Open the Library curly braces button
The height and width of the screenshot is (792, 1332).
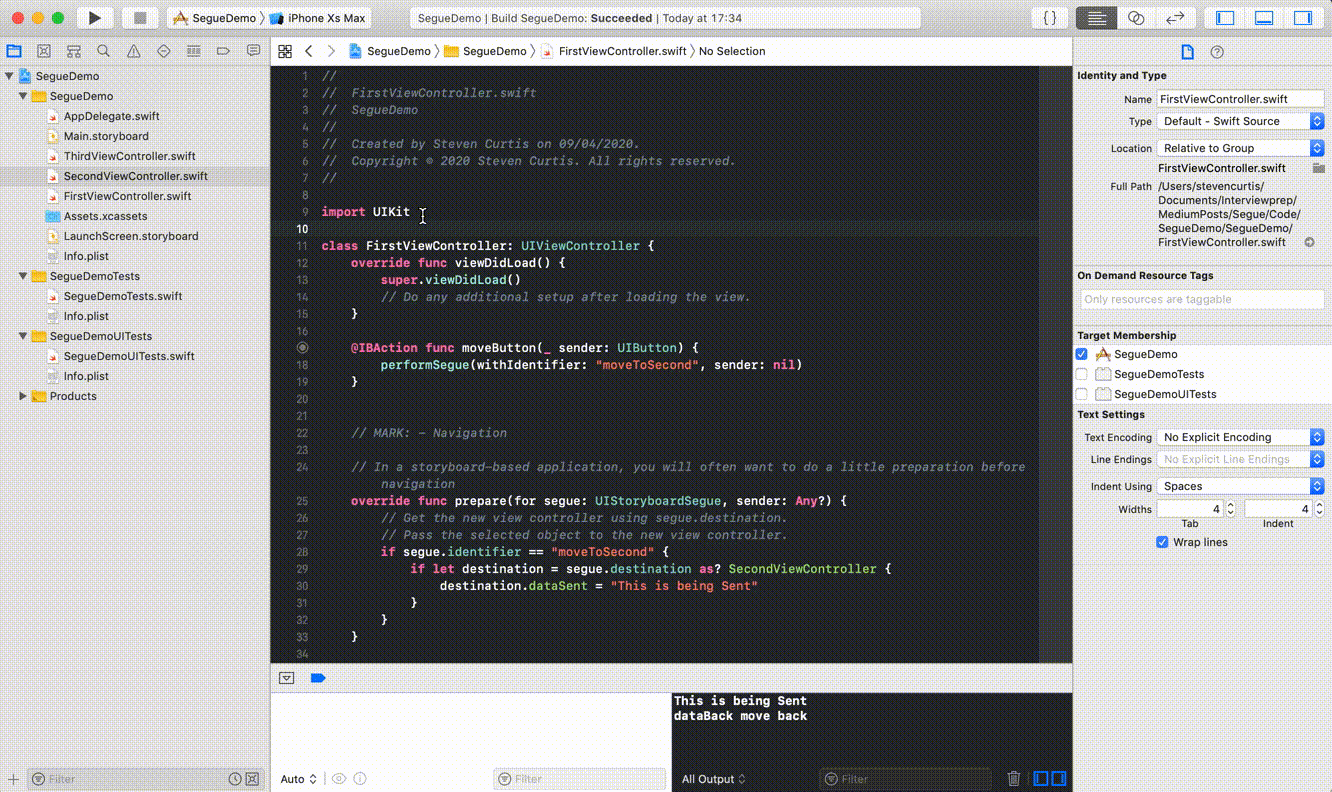(1050, 18)
